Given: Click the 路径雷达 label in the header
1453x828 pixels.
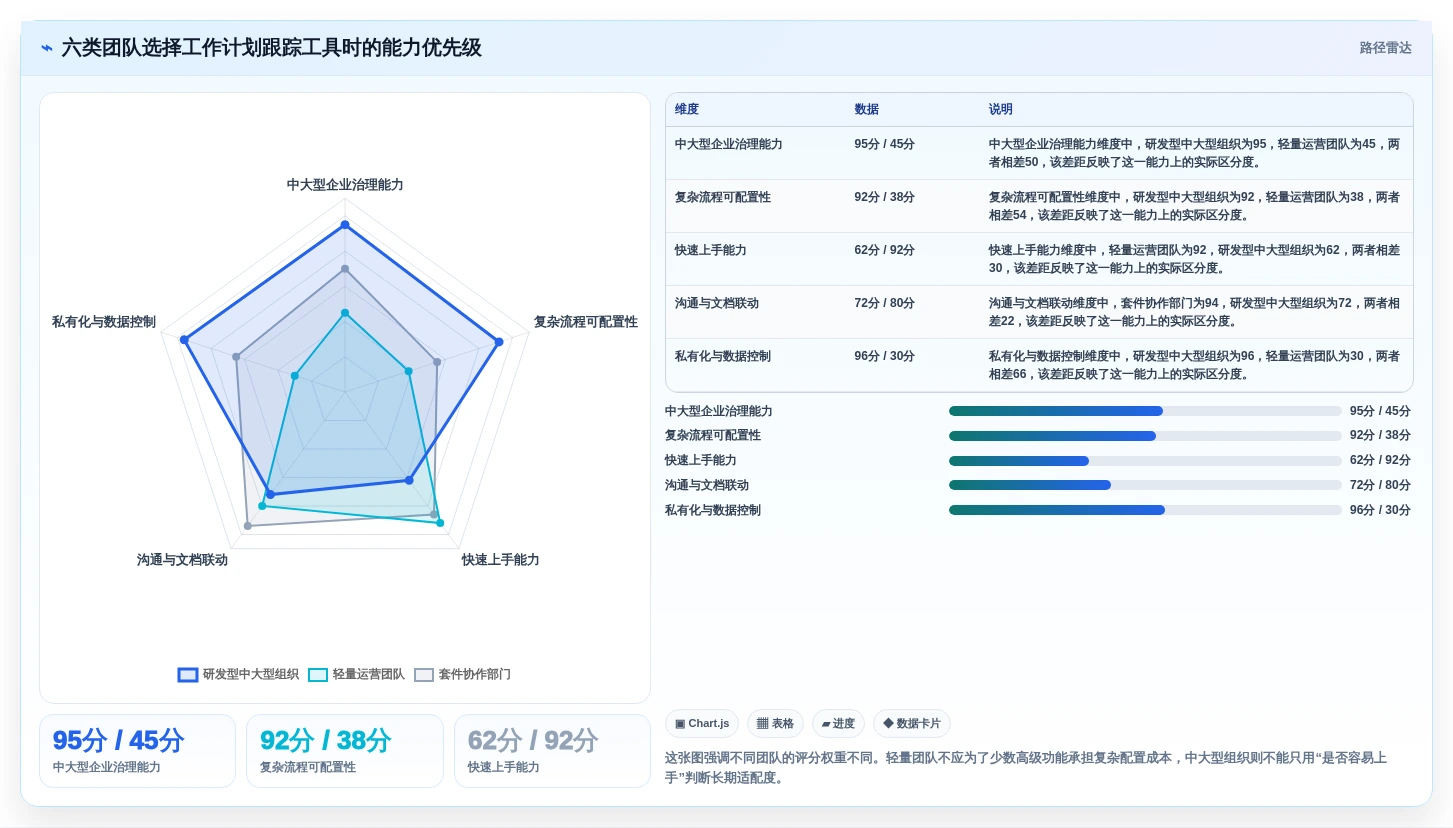Looking at the screenshot, I should pyautogui.click(x=1385, y=48).
